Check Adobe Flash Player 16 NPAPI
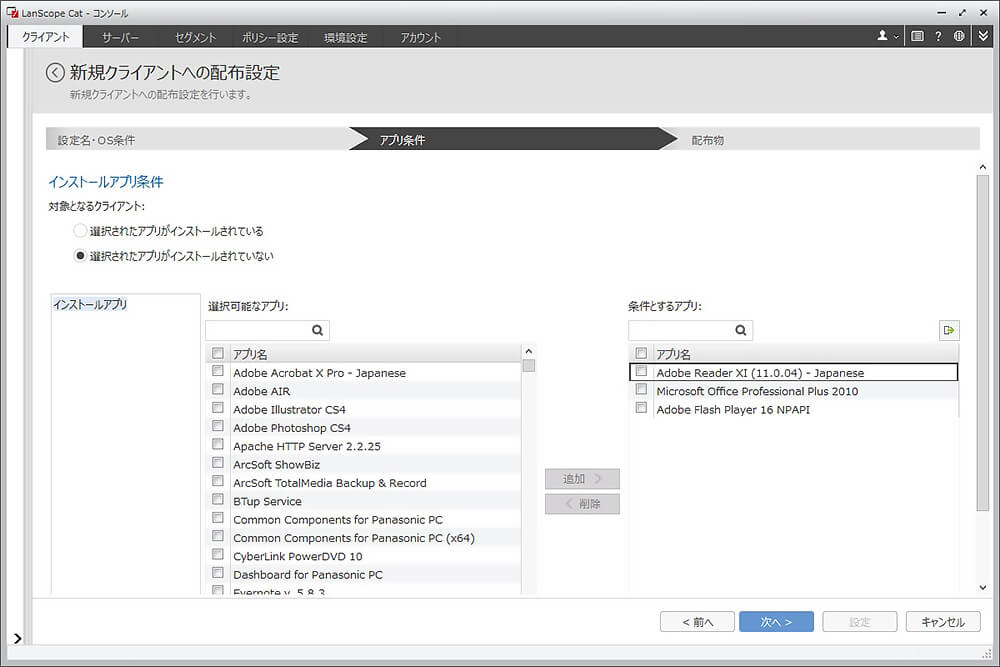 click(x=642, y=408)
